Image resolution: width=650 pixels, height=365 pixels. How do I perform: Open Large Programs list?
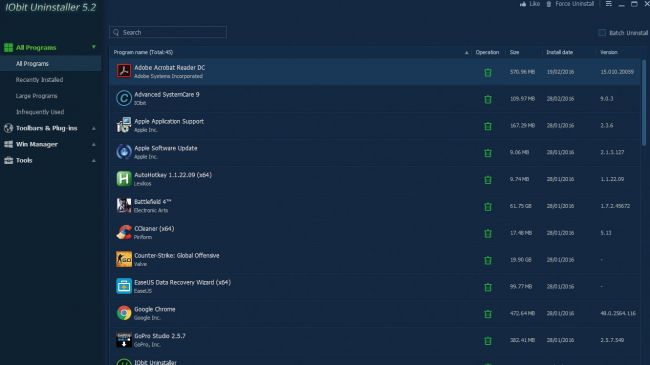pos(36,96)
